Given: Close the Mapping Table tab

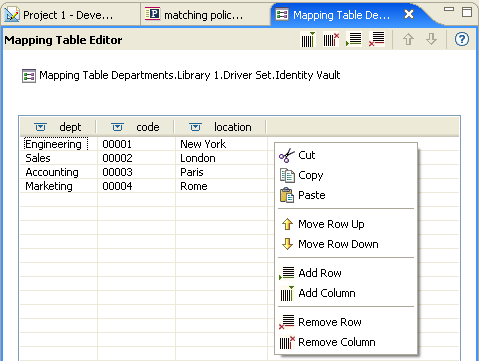Looking at the screenshot, I should [x=409, y=14].
